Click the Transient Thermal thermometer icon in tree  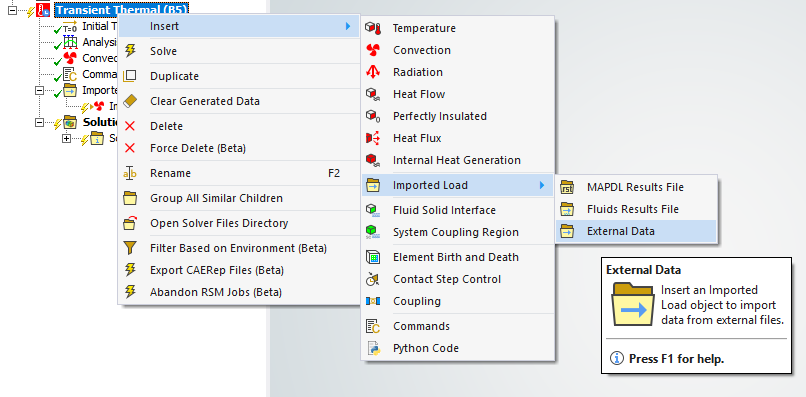coord(43,10)
